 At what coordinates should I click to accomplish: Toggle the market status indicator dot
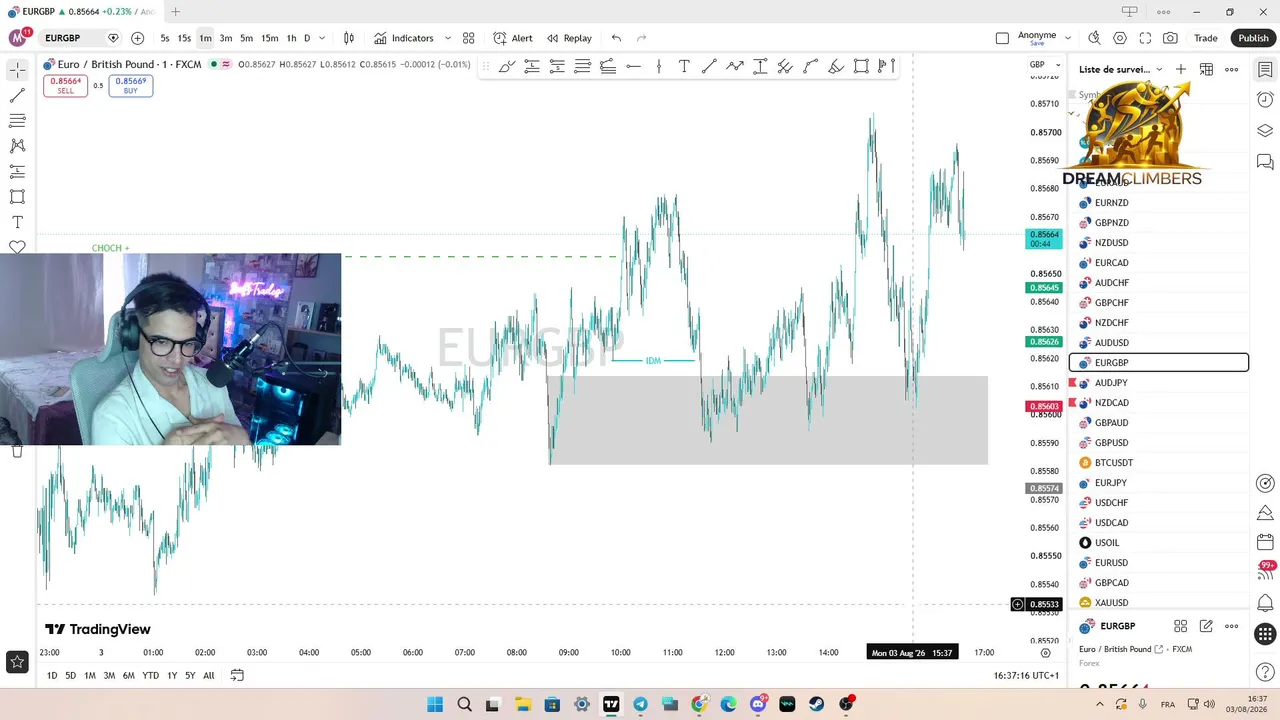tap(213, 65)
